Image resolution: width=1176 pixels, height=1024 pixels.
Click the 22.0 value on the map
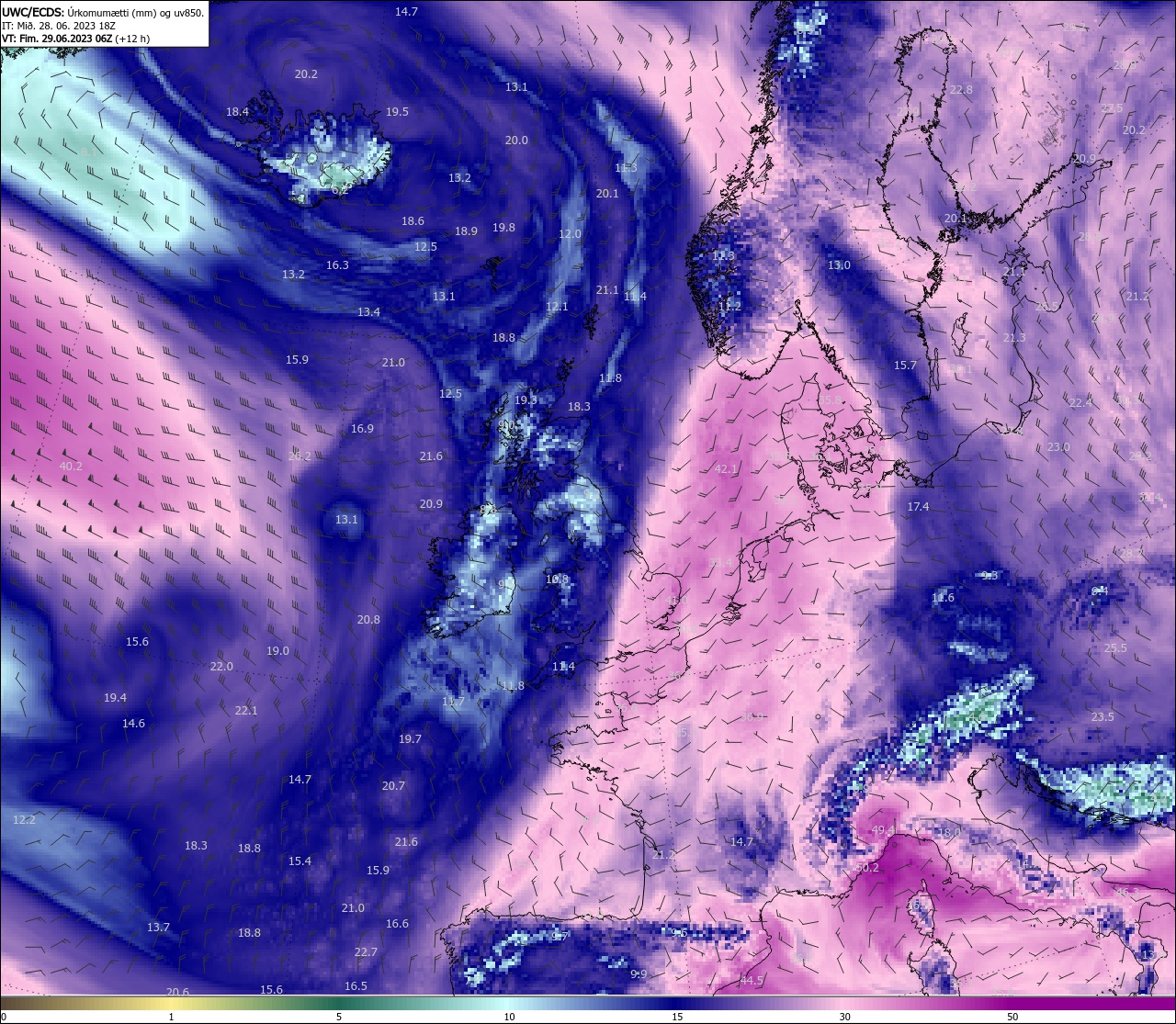click(x=221, y=667)
